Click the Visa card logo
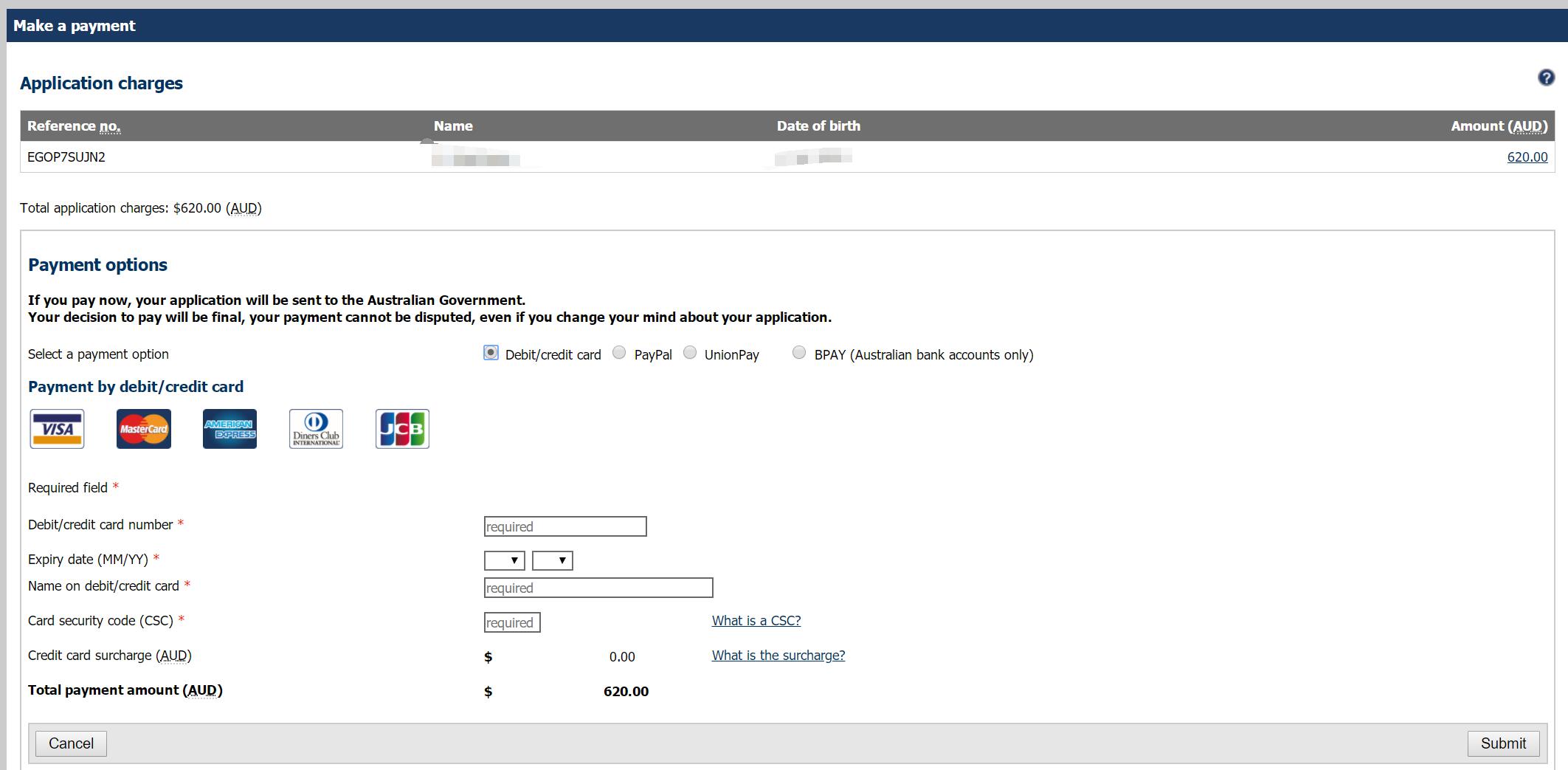Viewport: 1568px width, 770px height. [57, 429]
